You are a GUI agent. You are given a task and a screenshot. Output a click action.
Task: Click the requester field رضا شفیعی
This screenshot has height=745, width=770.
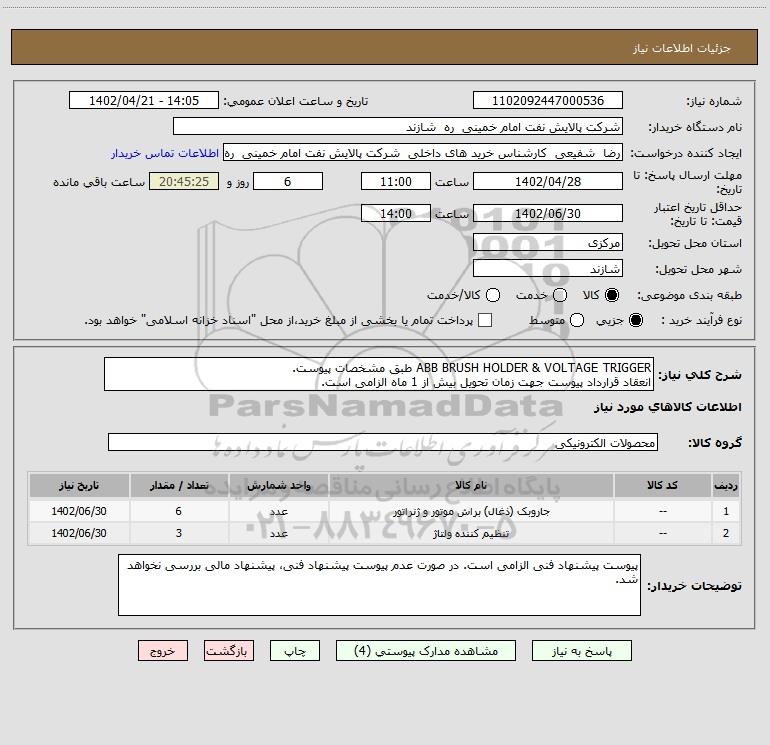423,153
